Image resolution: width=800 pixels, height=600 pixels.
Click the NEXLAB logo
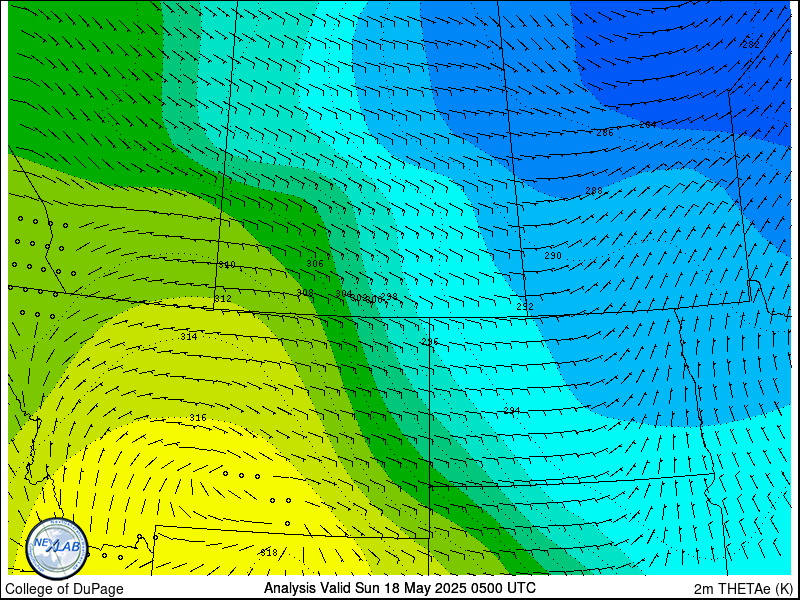point(57,548)
